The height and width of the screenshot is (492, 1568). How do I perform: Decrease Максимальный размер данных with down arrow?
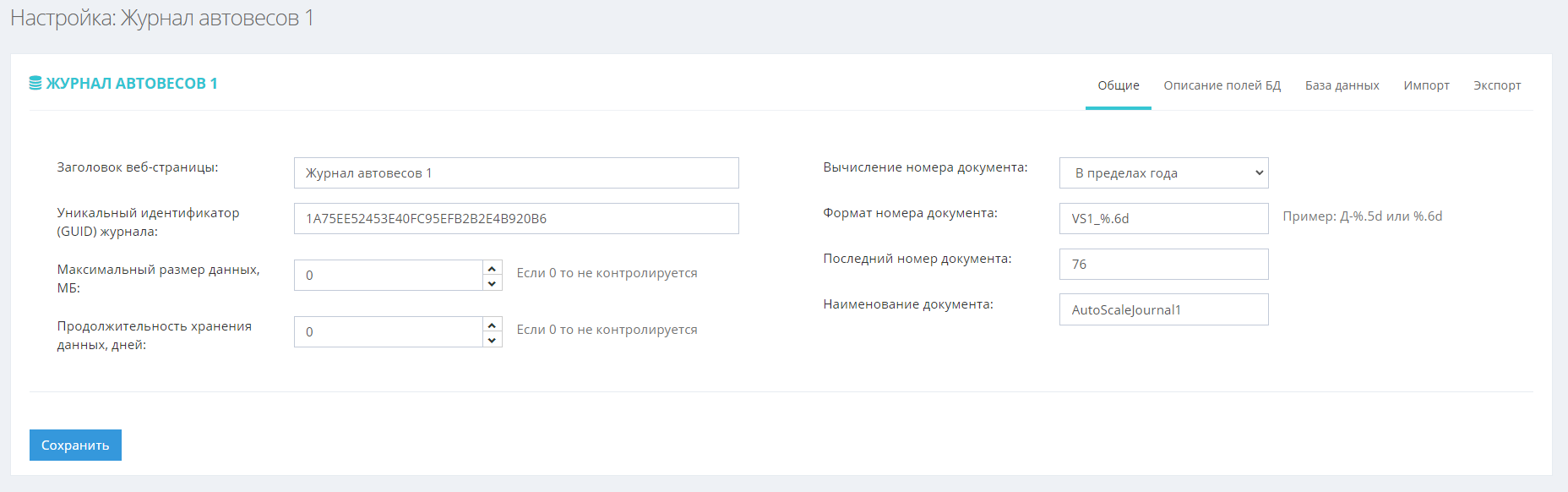[x=492, y=283]
